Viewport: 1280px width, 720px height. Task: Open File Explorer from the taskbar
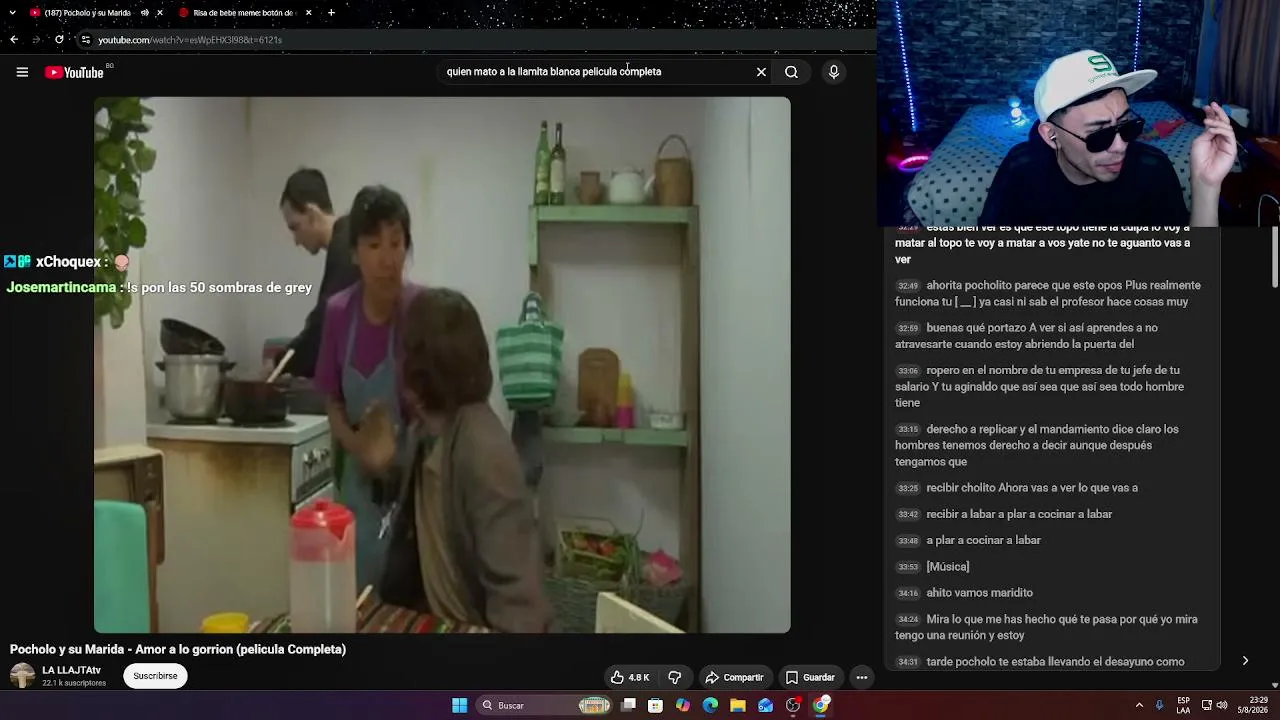coord(738,705)
